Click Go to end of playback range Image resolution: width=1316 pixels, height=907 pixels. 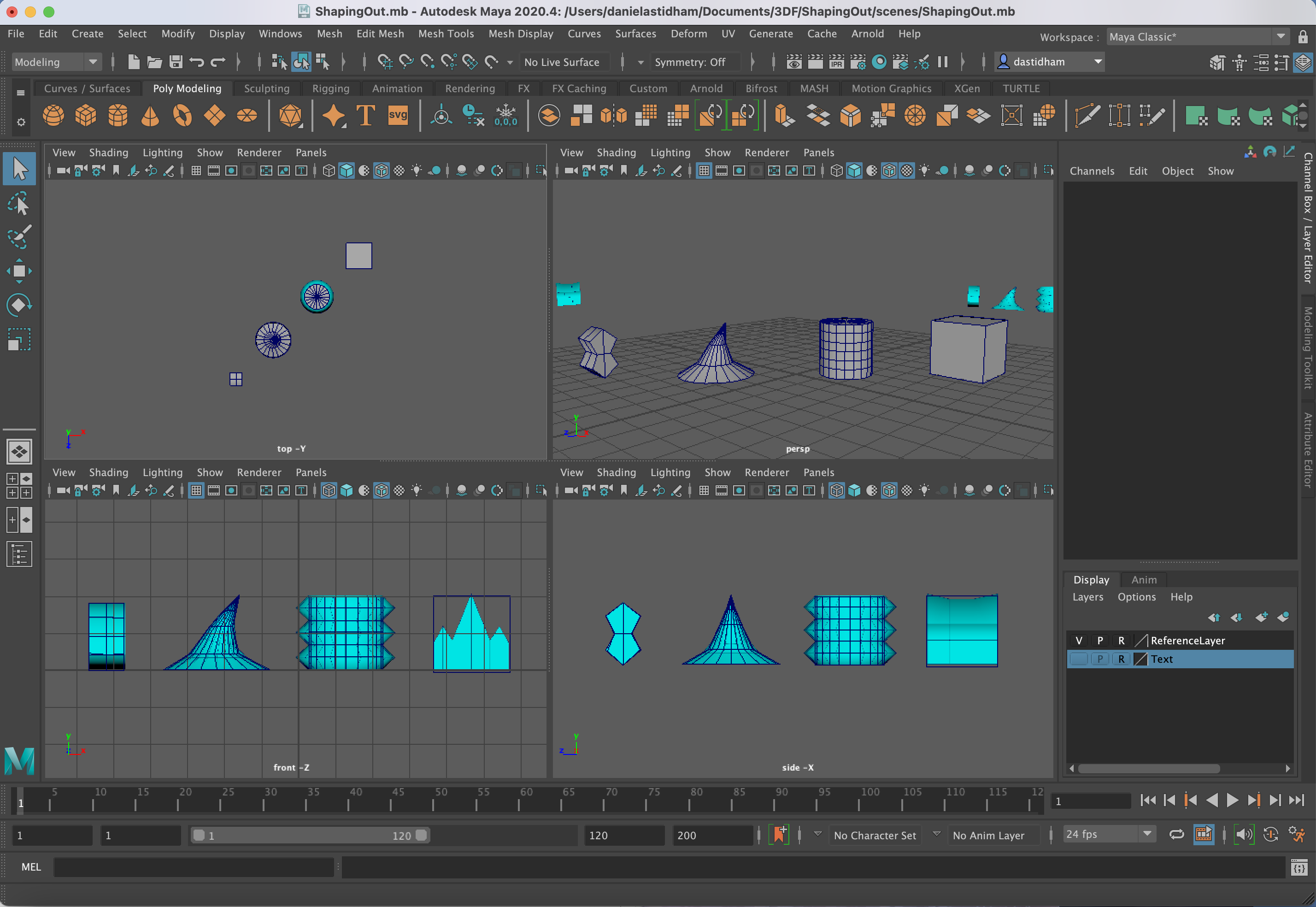[x=1296, y=800]
